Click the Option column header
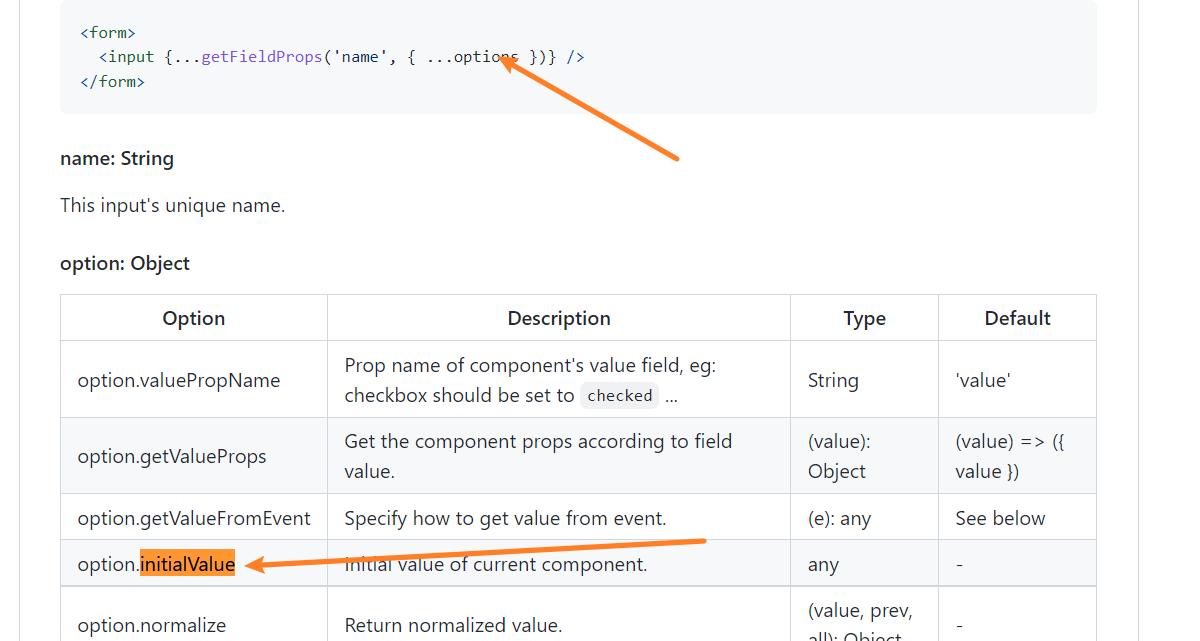 click(x=194, y=318)
